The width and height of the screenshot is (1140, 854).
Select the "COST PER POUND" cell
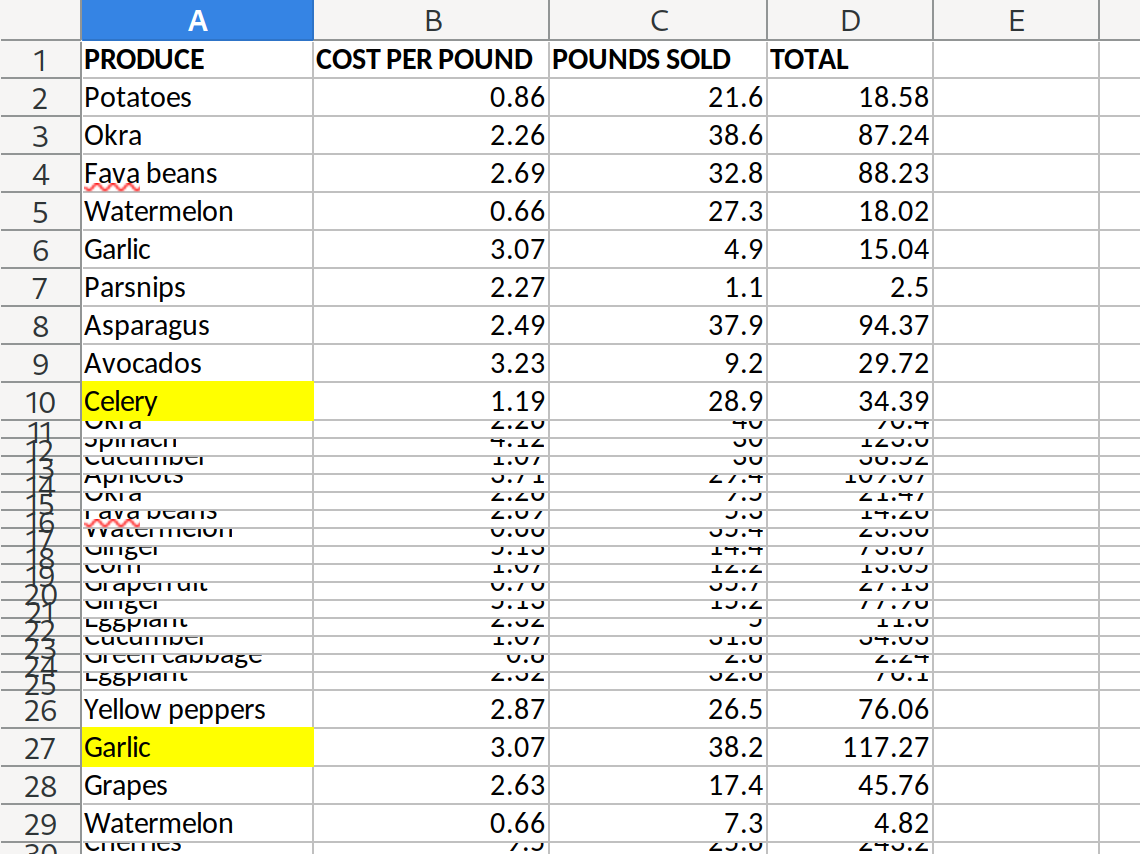pyautogui.click(x=431, y=60)
